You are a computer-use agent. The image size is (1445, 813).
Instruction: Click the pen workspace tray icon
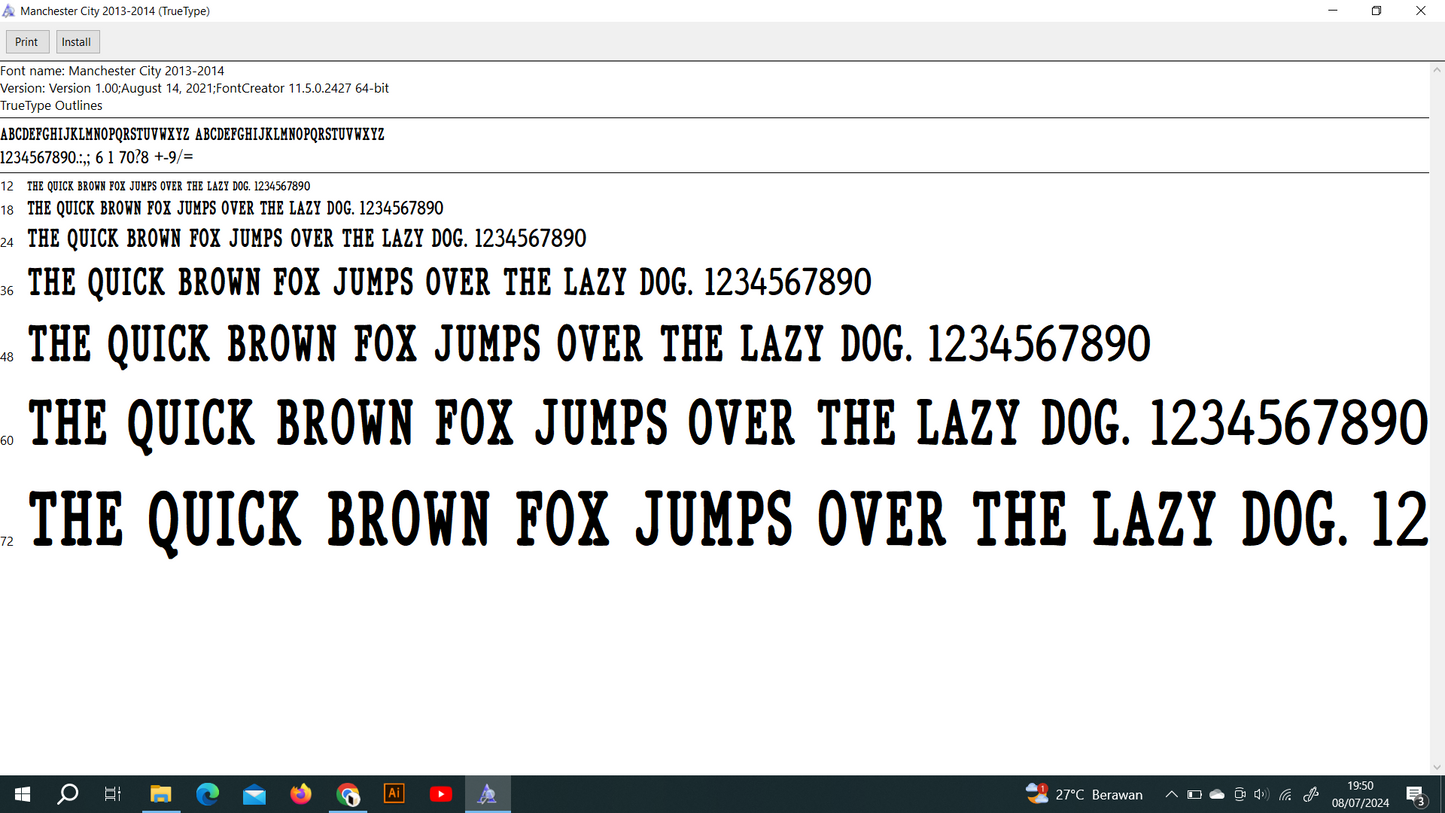click(1311, 795)
